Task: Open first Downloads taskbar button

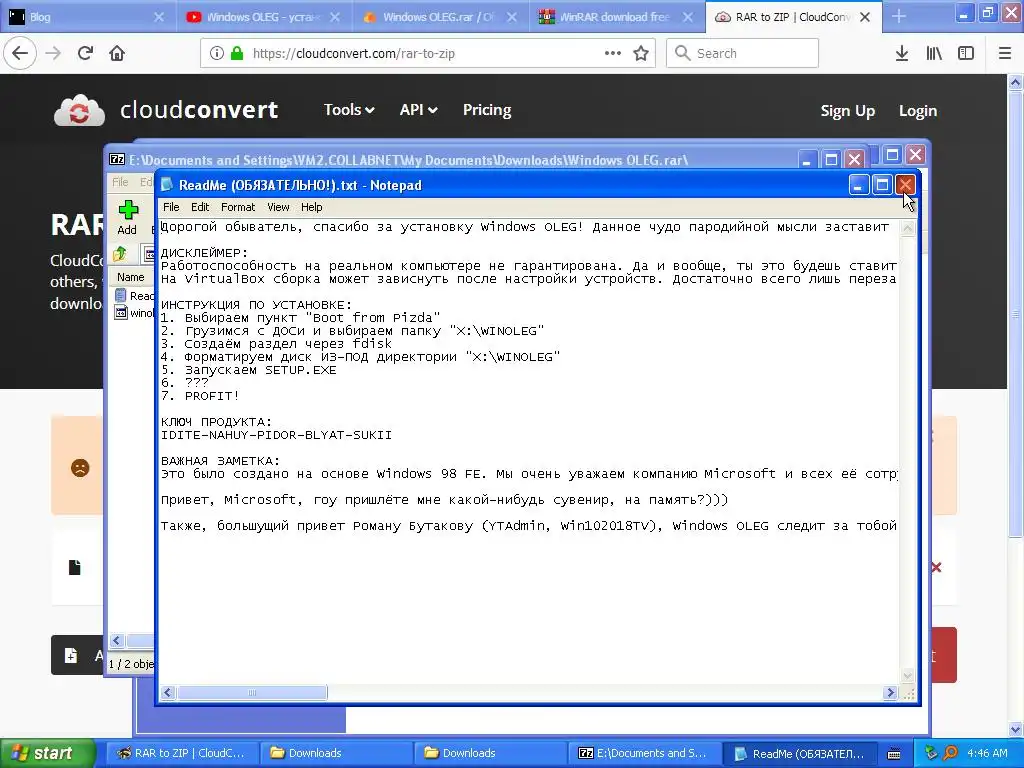Action: [x=336, y=753]
